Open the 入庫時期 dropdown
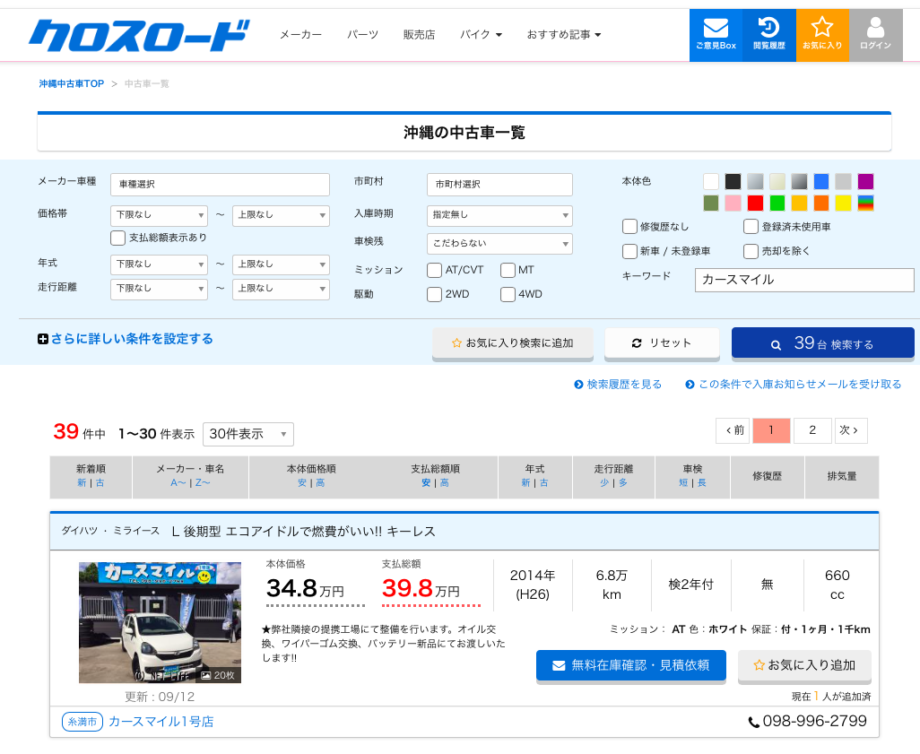The width and height of the screenshot is (920, 754). [x=499, y=215]
